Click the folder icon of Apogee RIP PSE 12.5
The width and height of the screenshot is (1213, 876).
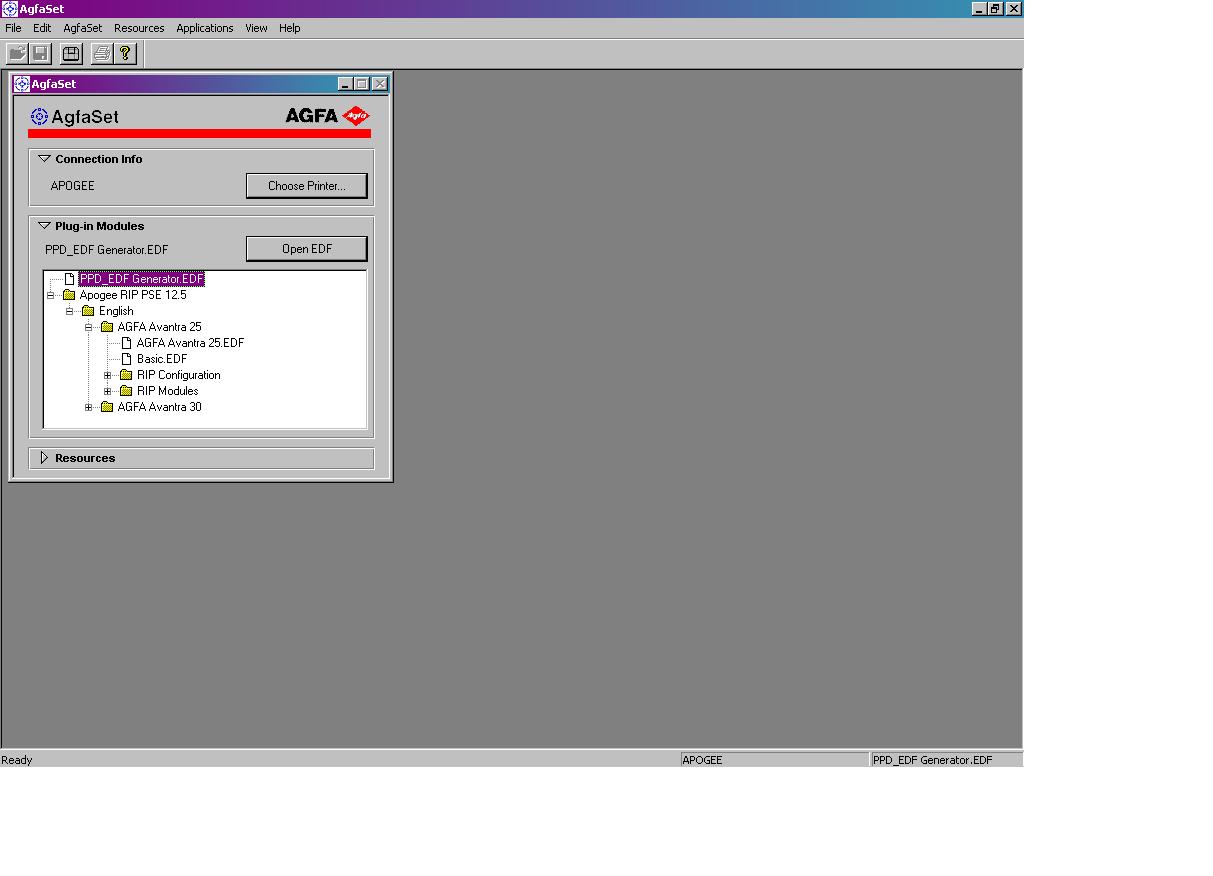[69, 295]
